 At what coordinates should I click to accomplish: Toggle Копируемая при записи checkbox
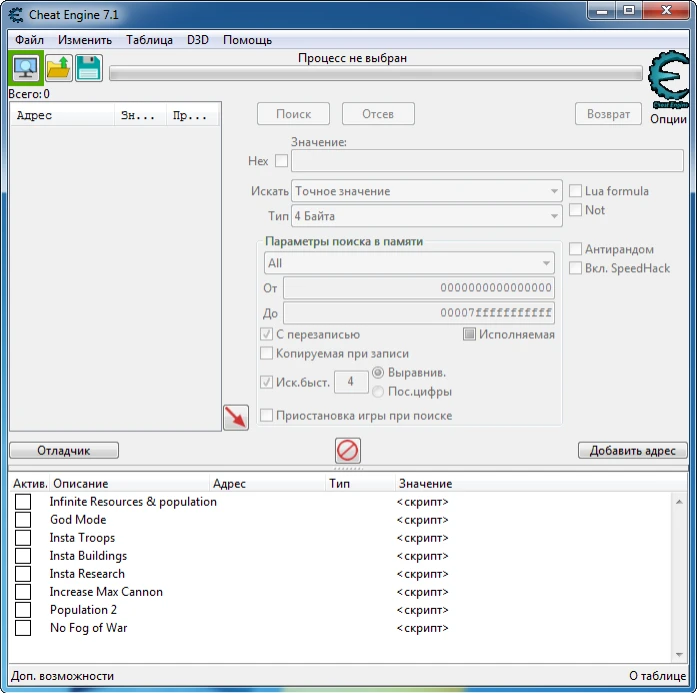266,353
